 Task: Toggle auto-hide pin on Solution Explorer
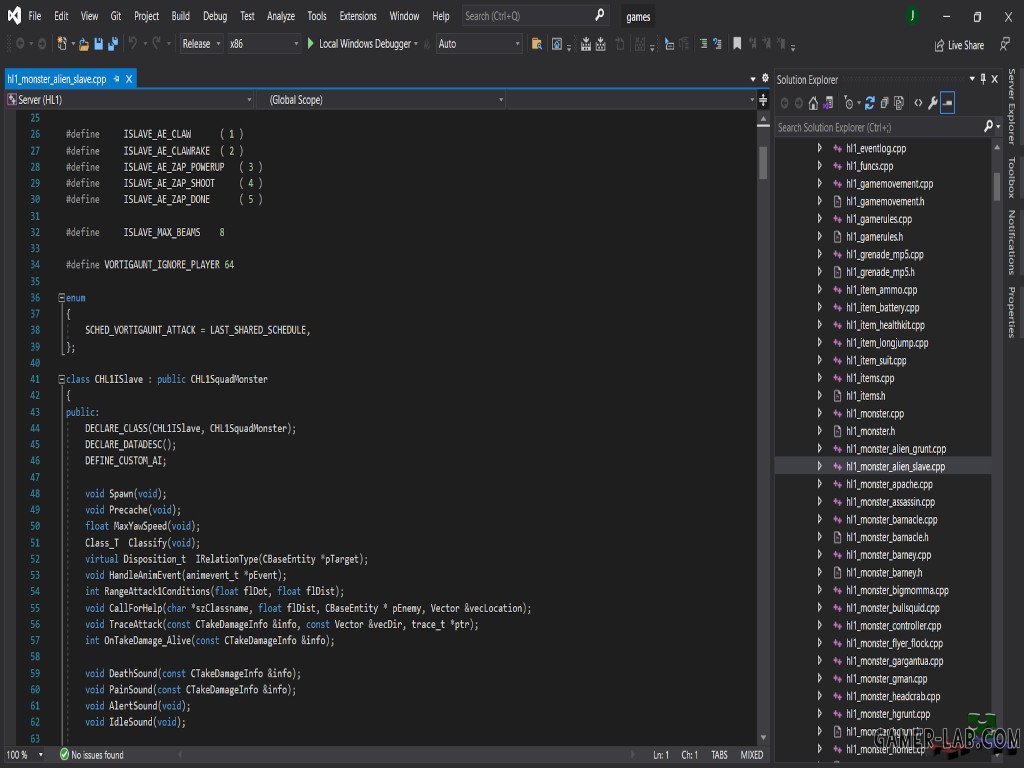pos(983,79)
